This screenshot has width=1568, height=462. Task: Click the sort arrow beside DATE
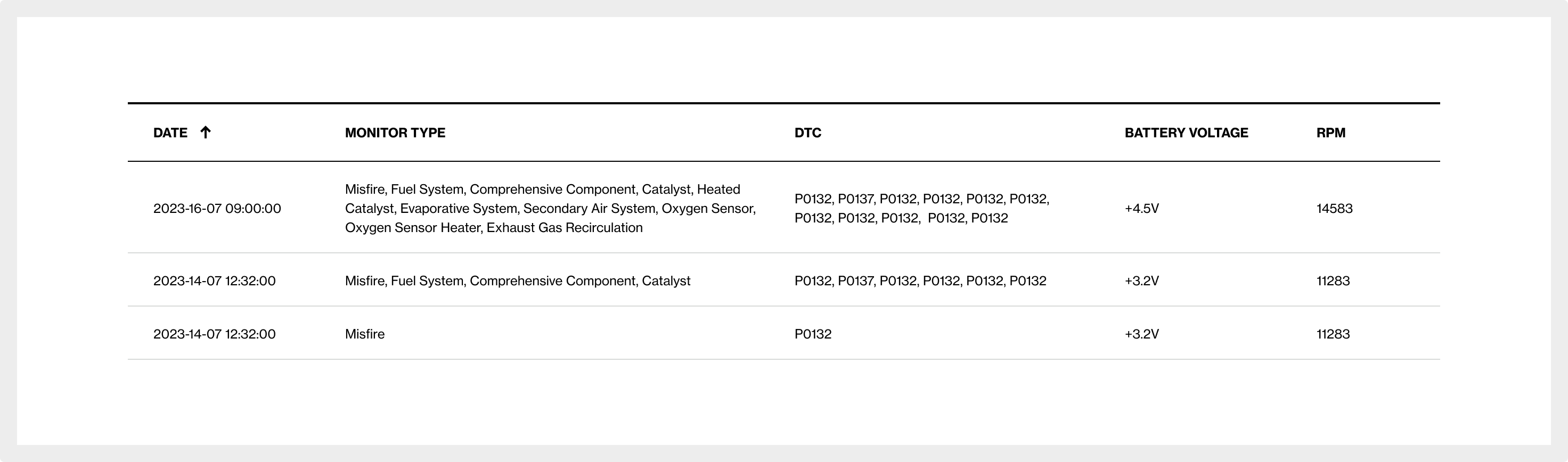point(206,133)
